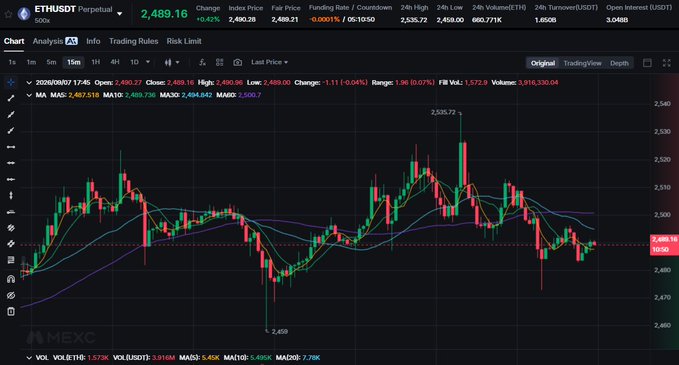Select the horizontal ray line tool

(x=11, y=163)
